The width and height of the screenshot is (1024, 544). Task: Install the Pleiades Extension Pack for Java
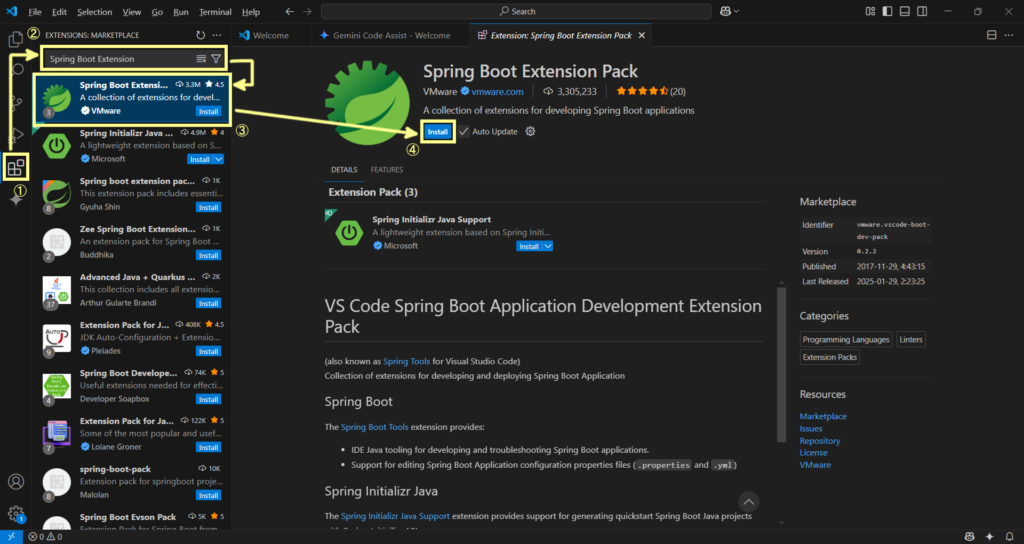(x=208, y=351)
